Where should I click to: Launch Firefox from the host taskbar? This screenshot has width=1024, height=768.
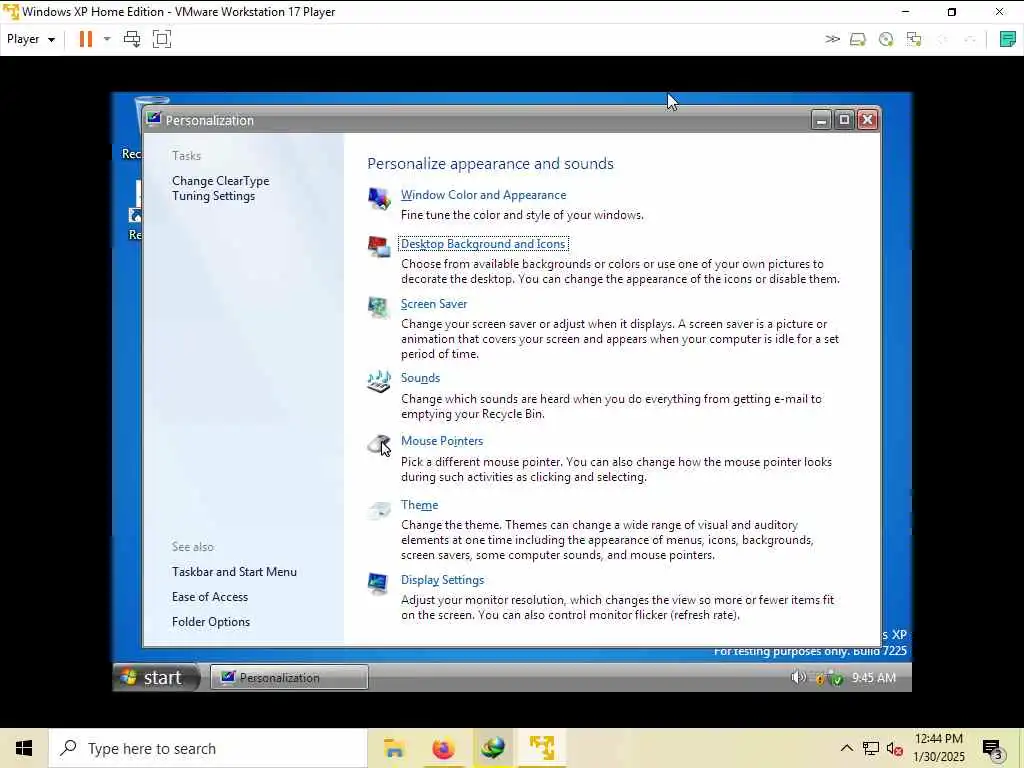pos(443,748)
